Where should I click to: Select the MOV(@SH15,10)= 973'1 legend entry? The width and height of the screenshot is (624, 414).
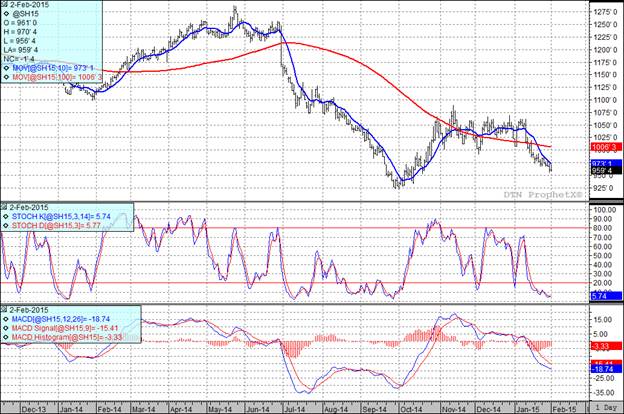pyautogui.click(x=53, y=68)
